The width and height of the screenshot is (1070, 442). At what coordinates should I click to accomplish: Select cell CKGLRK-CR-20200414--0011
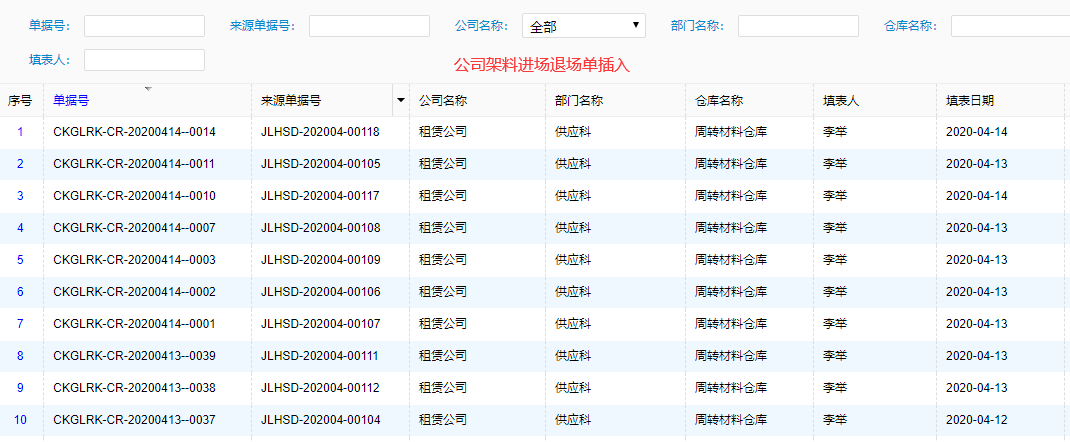click(134, 164)
